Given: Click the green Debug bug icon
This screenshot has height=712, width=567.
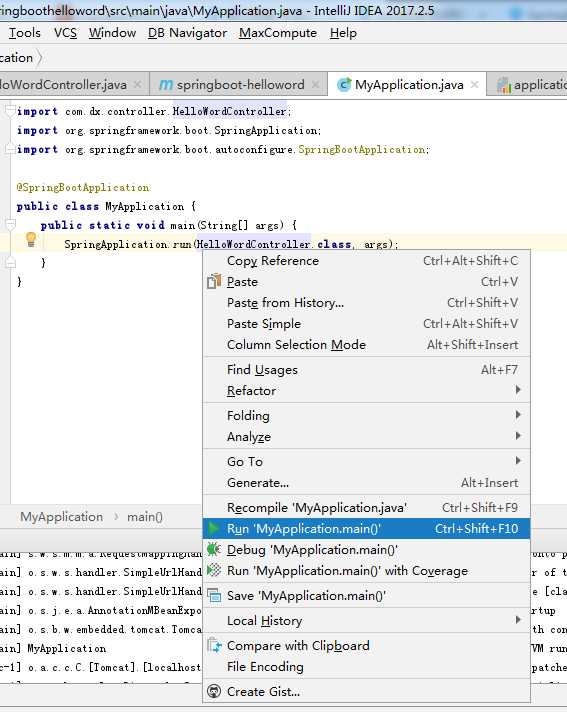Looking at the screenshot, I should pyautogui.click(x=213, y=549).
